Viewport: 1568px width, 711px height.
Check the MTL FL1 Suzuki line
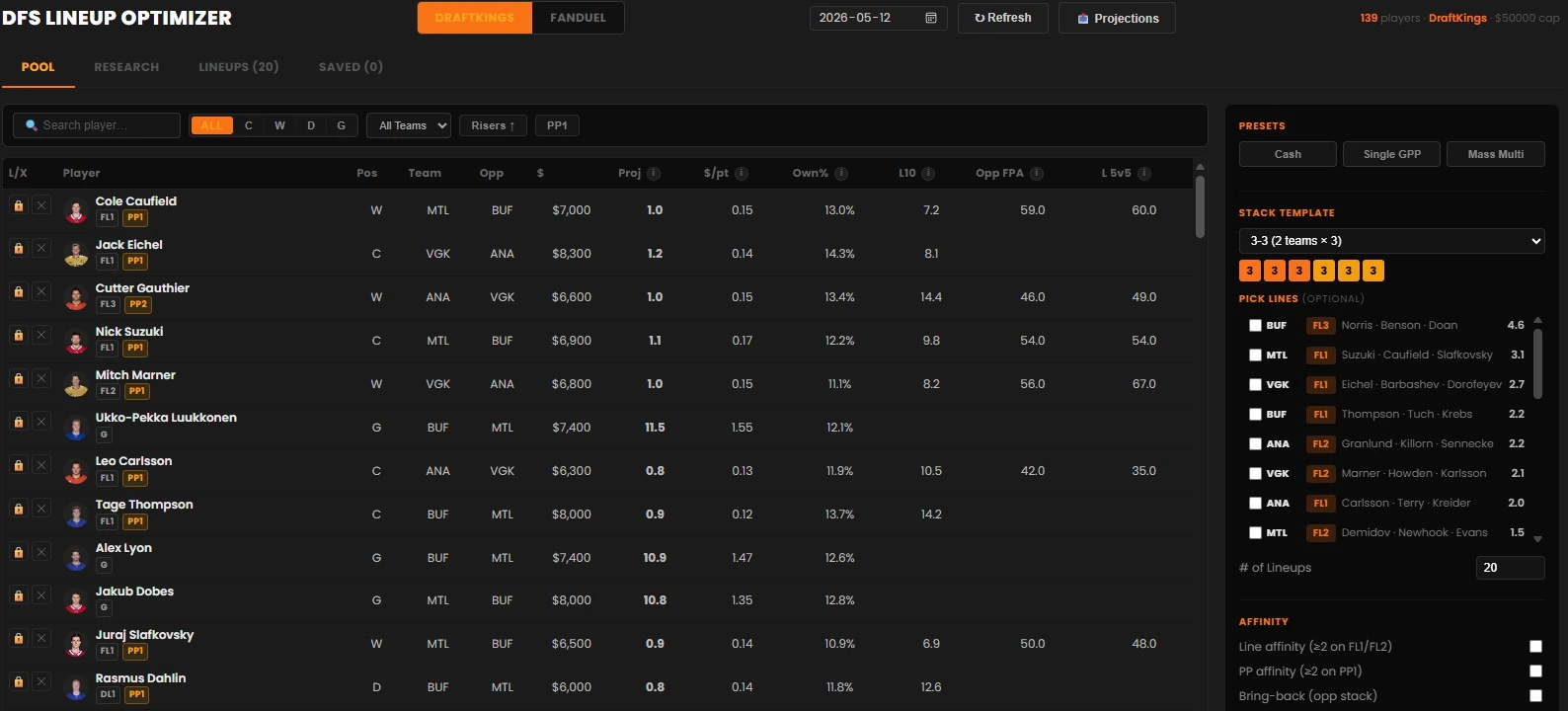[x=1255, y=355]
